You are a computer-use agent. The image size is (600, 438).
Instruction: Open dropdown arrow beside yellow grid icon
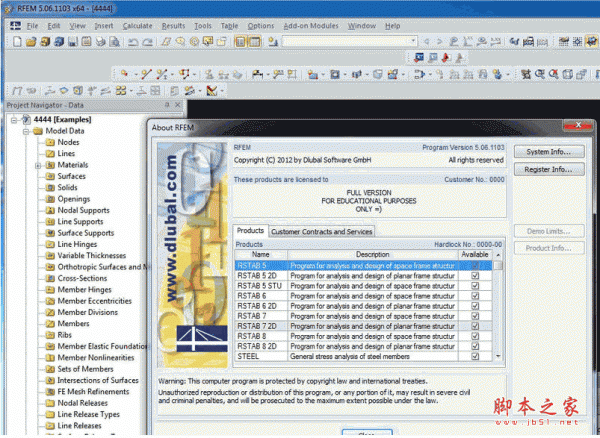pyautogui.click(x=131, y=91)
